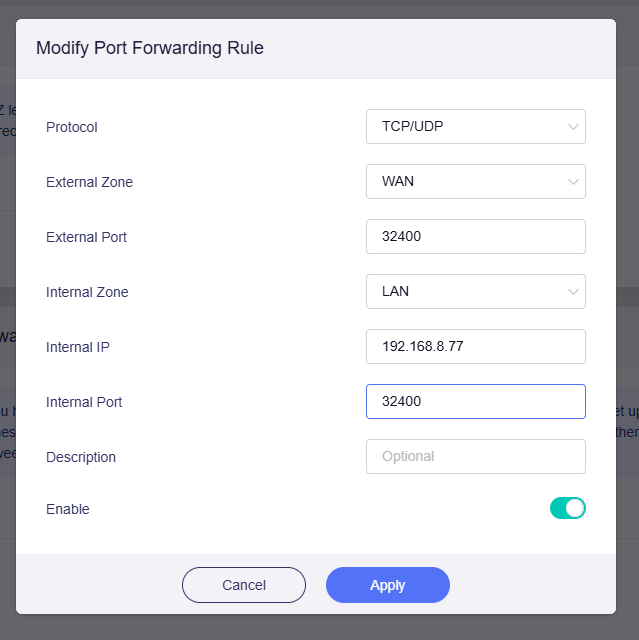Screen dimensions: 639x640
Task: Click the chevron arrow in the External Zone field
Action: click(x=573, y=182)
